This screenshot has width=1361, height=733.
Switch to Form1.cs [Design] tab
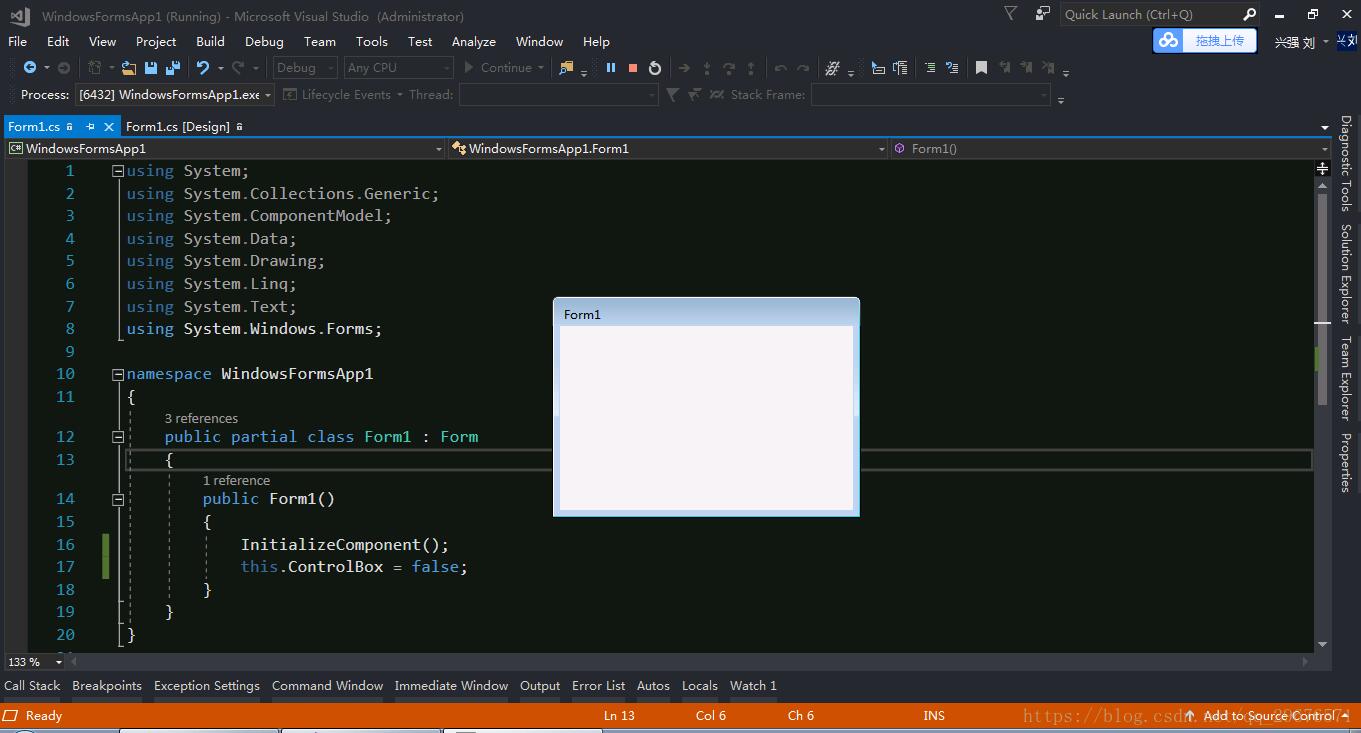pos(178,127)
